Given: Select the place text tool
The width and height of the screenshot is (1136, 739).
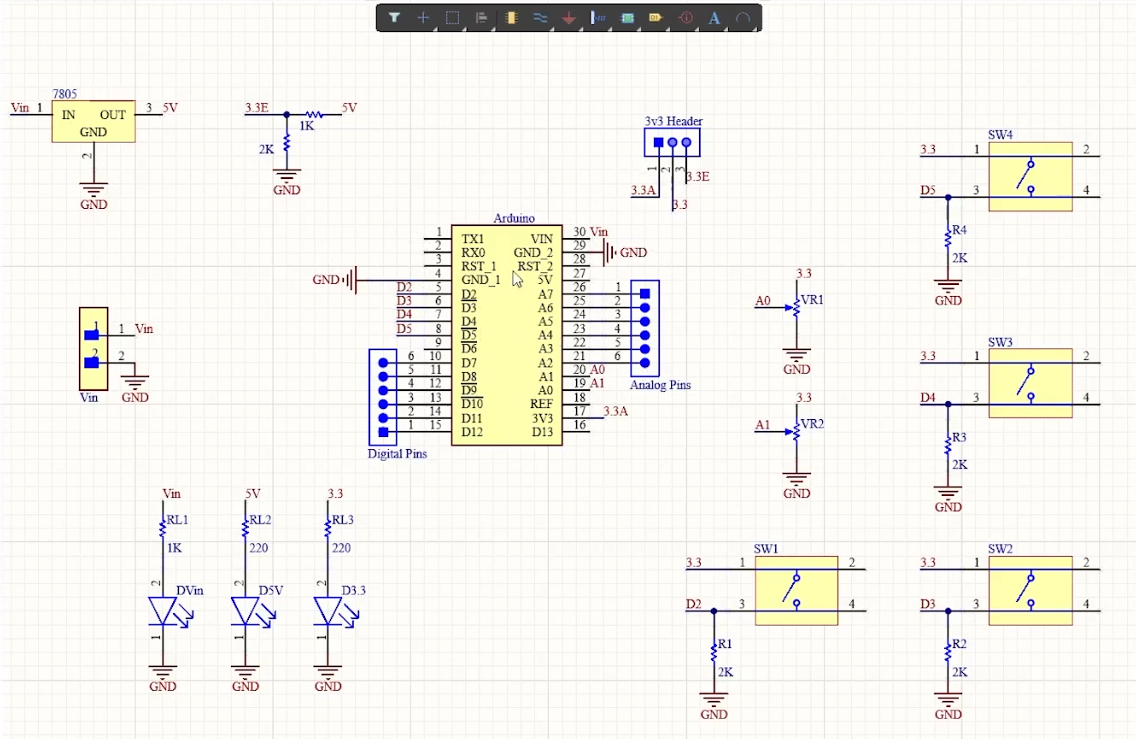Looking at the screenshot, I should click(712, 17).
